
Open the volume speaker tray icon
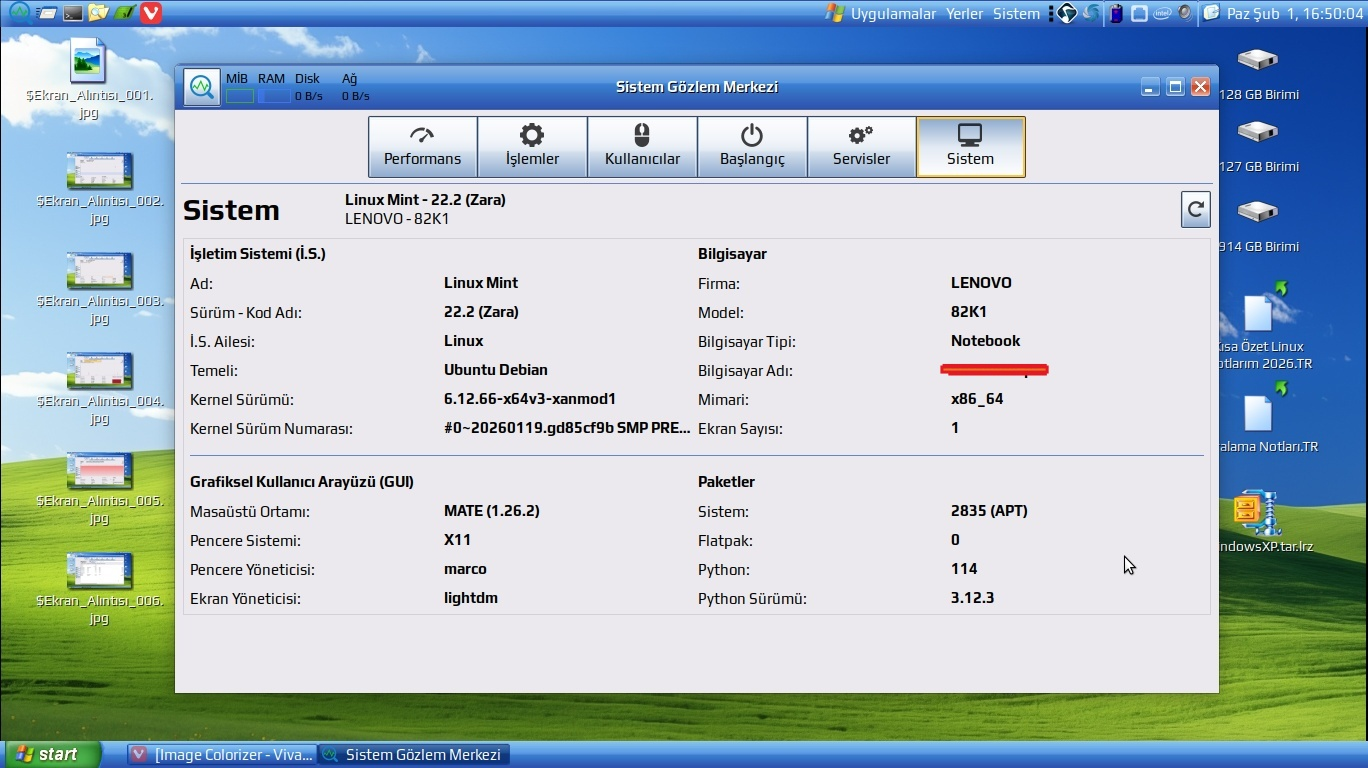click(1185, 14)
